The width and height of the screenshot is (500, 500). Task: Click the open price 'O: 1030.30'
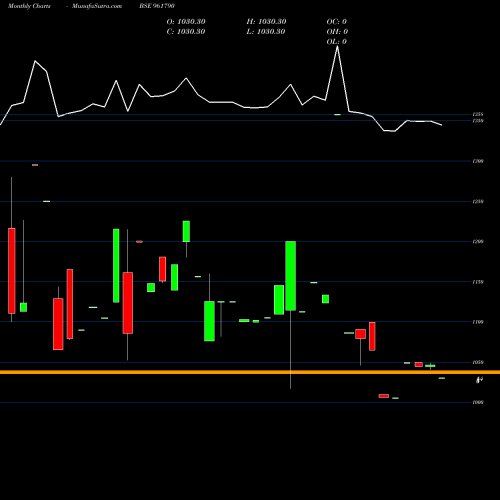click(186, 22)
